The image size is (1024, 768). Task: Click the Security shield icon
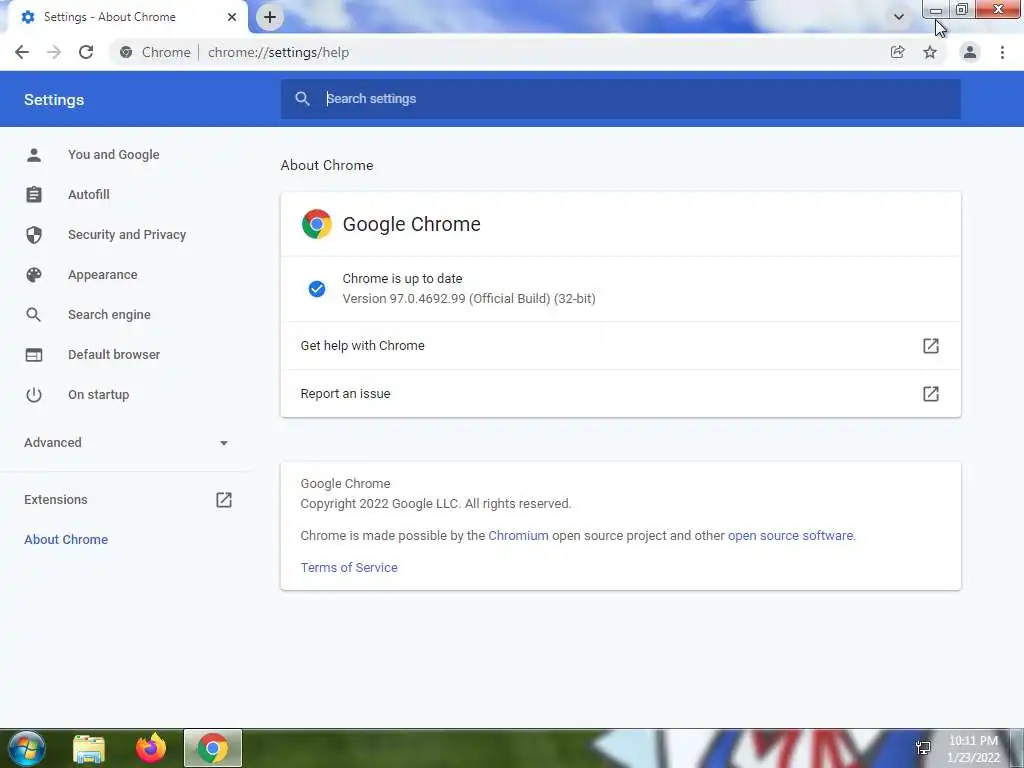(x=34, y=234)
